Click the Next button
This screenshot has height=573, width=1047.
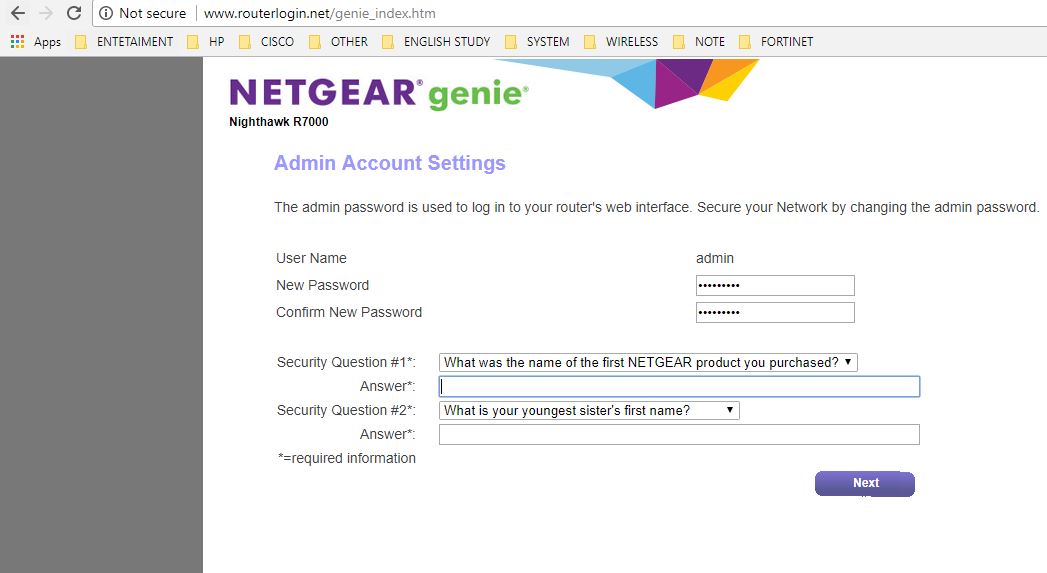pos(865,484)
